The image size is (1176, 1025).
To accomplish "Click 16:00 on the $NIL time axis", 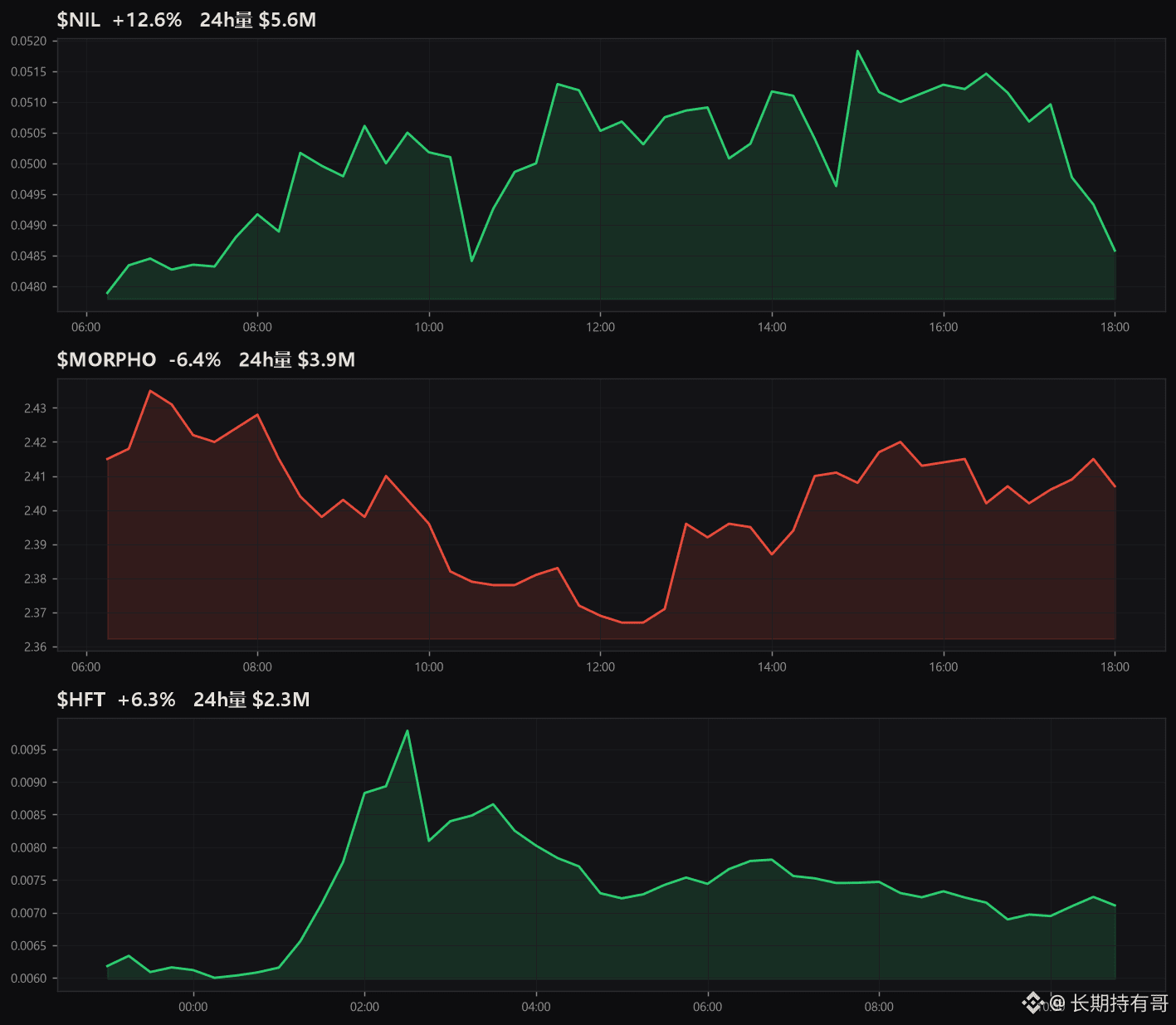I will click(944, 327).
